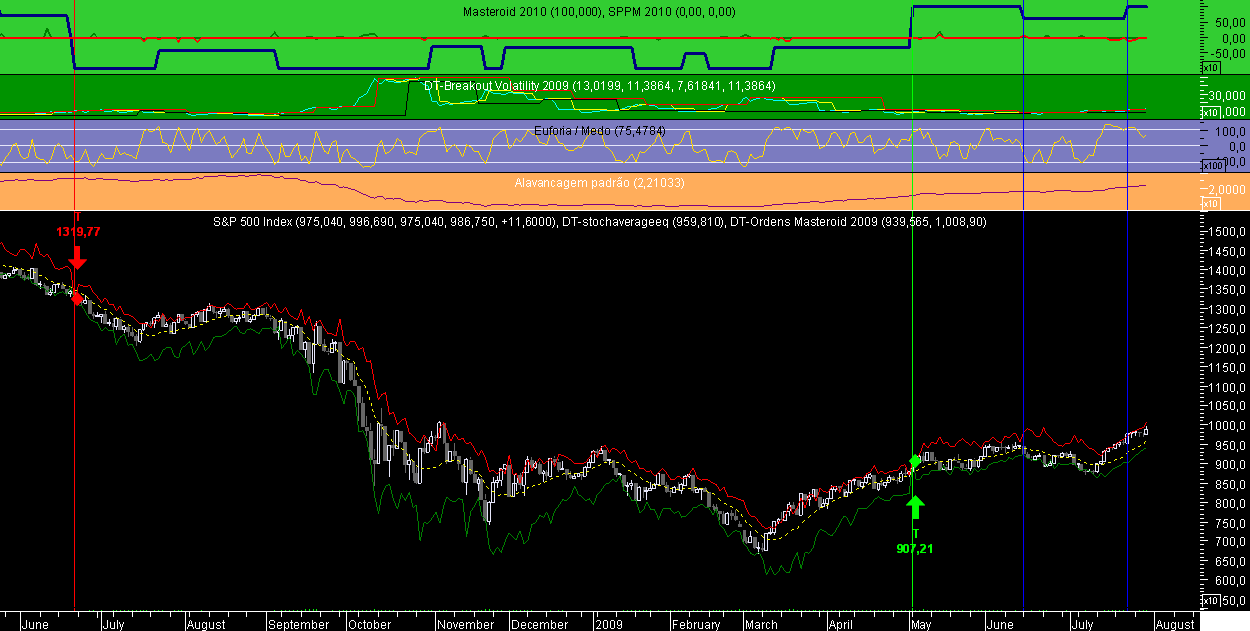Click the 1000,0 price axis value

1226,426
